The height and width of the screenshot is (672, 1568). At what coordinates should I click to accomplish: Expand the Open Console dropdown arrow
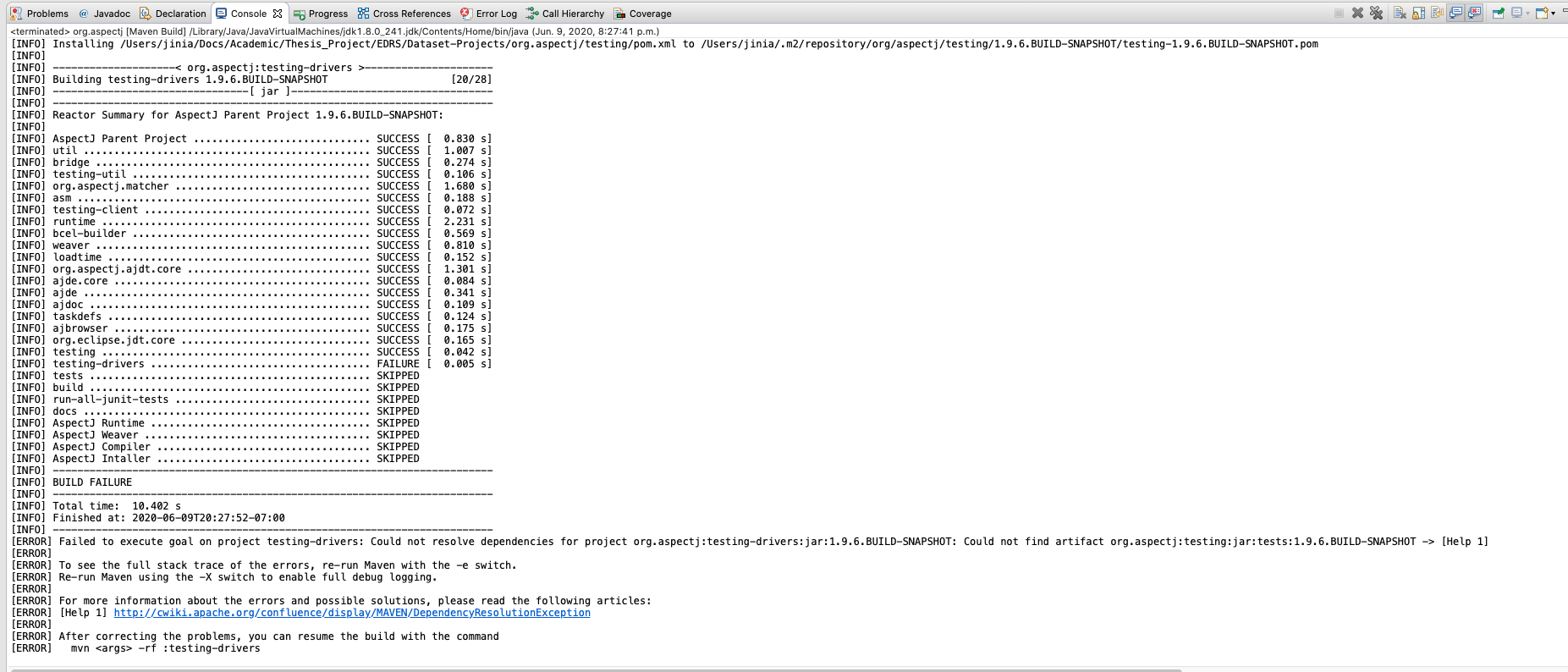pos(1553,13)
